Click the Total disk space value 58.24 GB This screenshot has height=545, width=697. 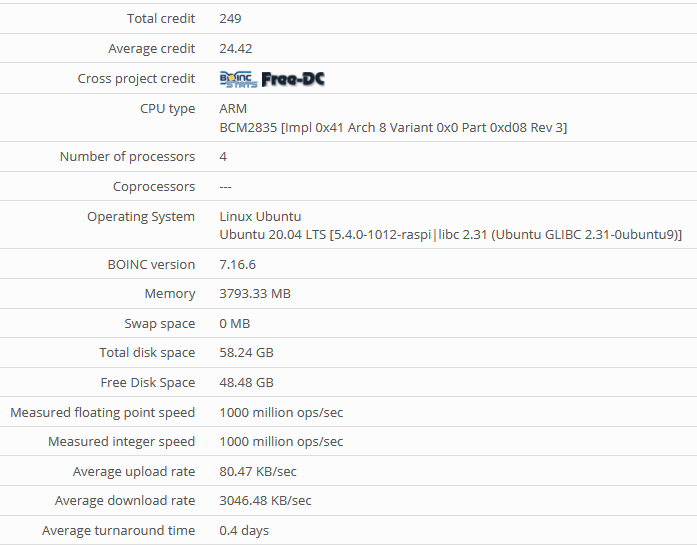[246, 353]
